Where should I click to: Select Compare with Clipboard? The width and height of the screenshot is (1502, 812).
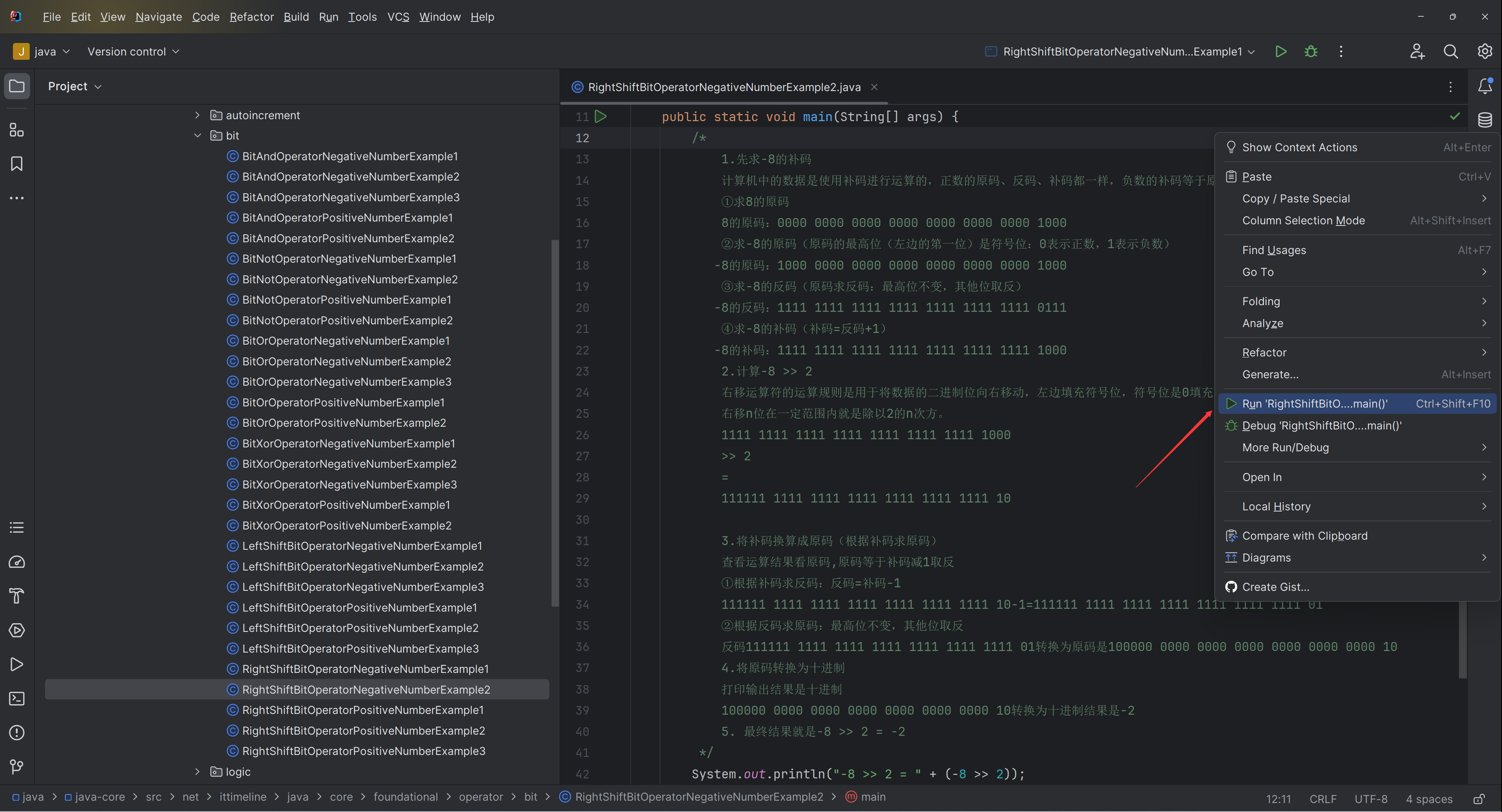point(1358,536)
